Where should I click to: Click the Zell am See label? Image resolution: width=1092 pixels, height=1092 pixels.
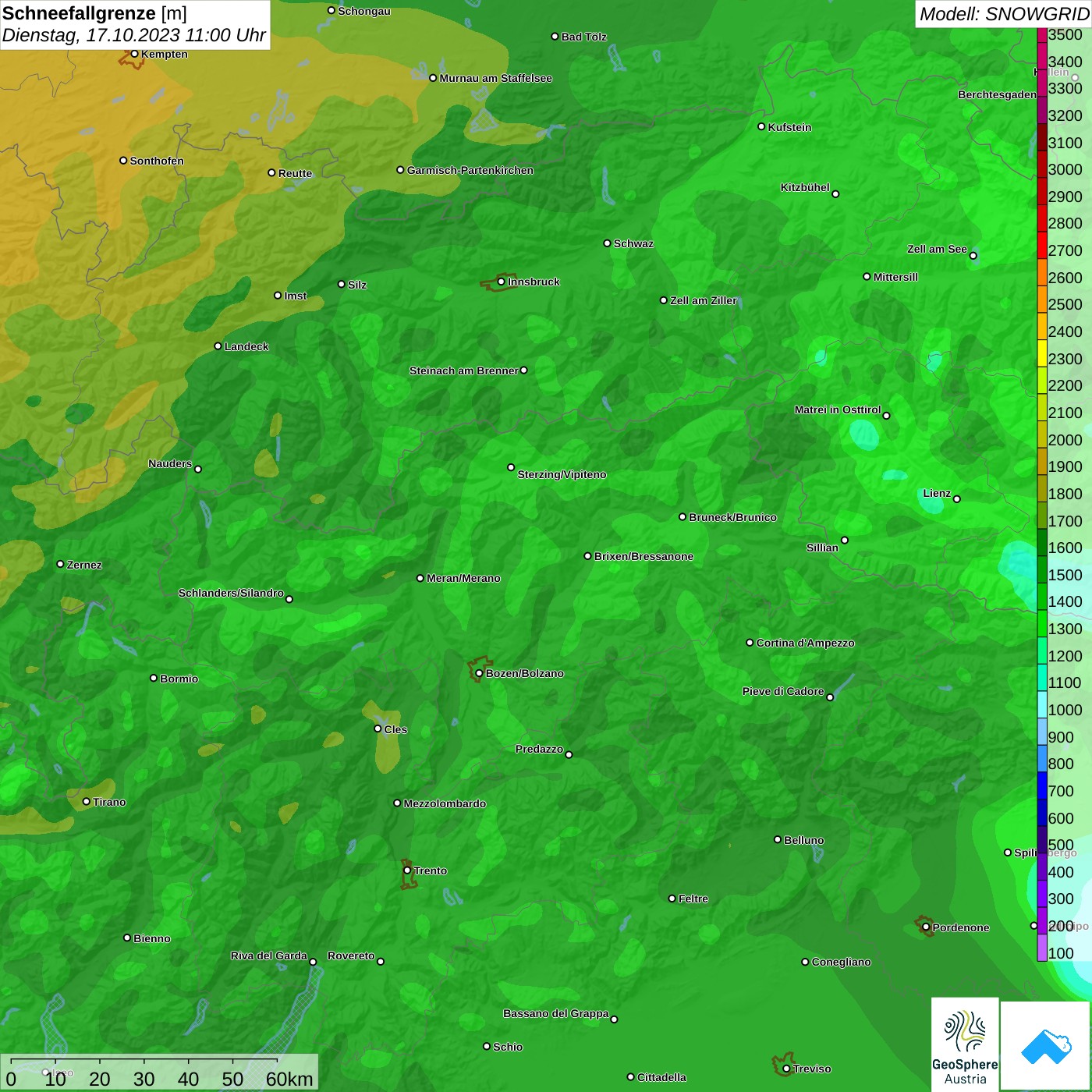937,249
